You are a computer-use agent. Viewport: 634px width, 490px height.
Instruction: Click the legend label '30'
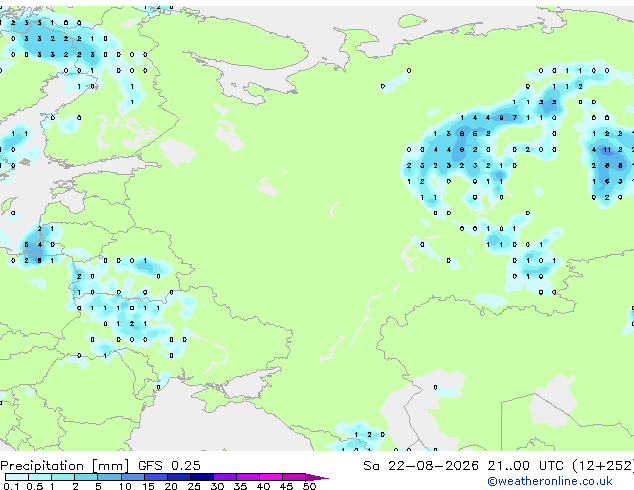click(x=217, y=486)
